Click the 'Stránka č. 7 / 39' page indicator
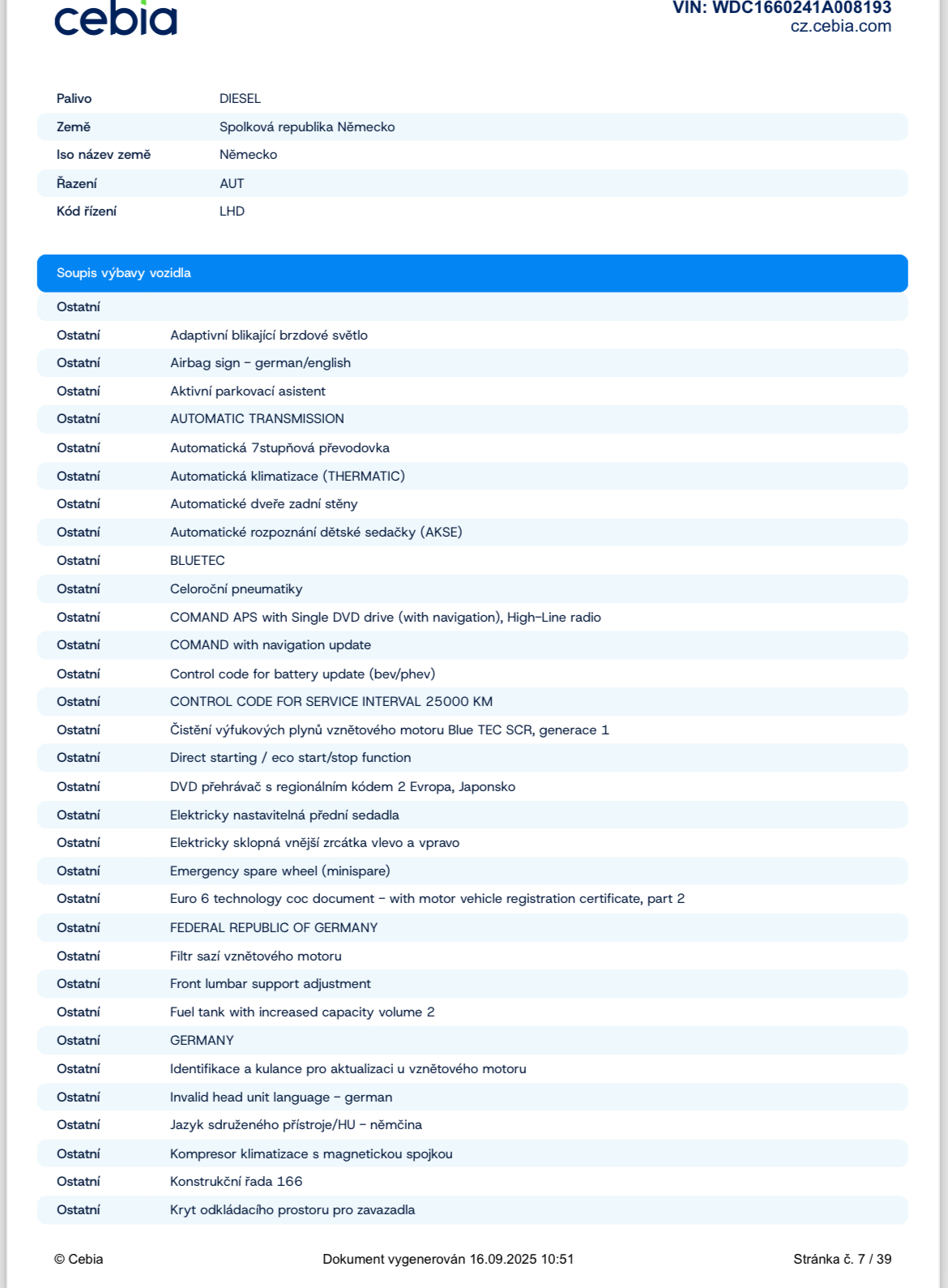Image resolution: width=948 pixels, height=1288 pixels. click(842, 1259)
